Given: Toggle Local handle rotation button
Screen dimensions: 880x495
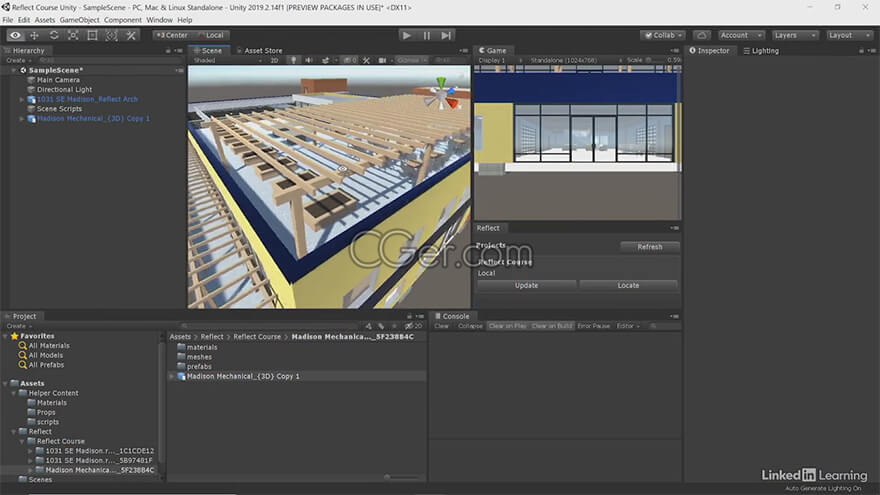Looking at the screenshot, I should (211, 35).
